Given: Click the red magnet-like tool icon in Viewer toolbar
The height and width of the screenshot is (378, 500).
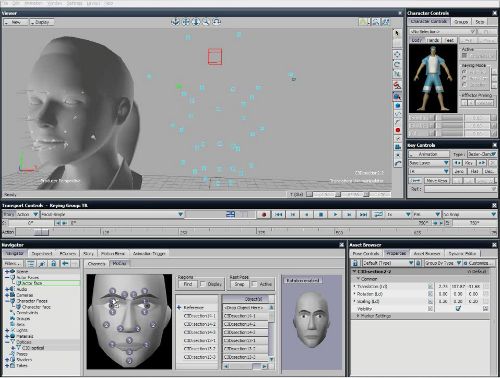Looking at the screenshot, I should [397, 85].
